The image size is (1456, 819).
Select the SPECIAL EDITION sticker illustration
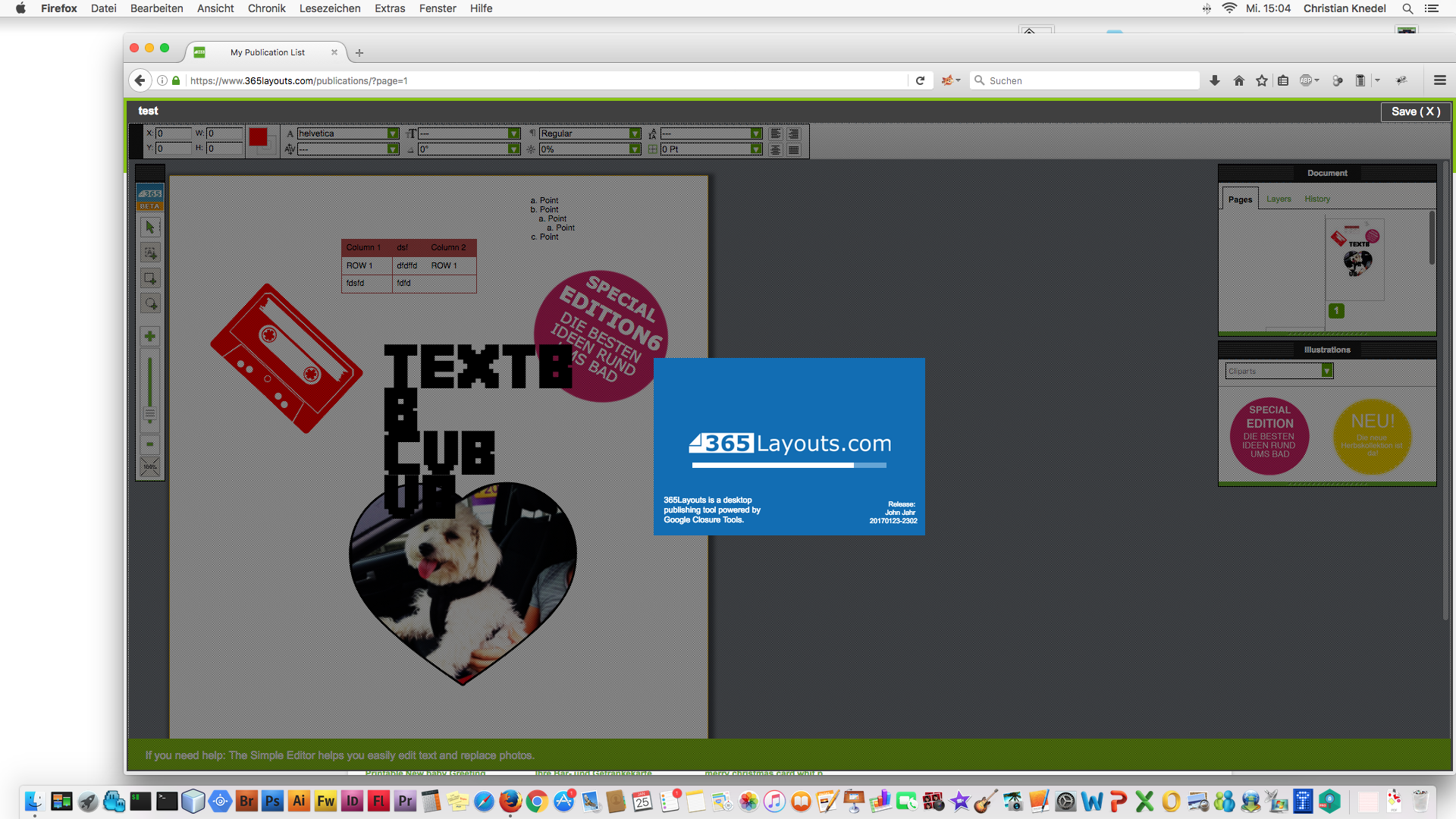click(1269, 437)
